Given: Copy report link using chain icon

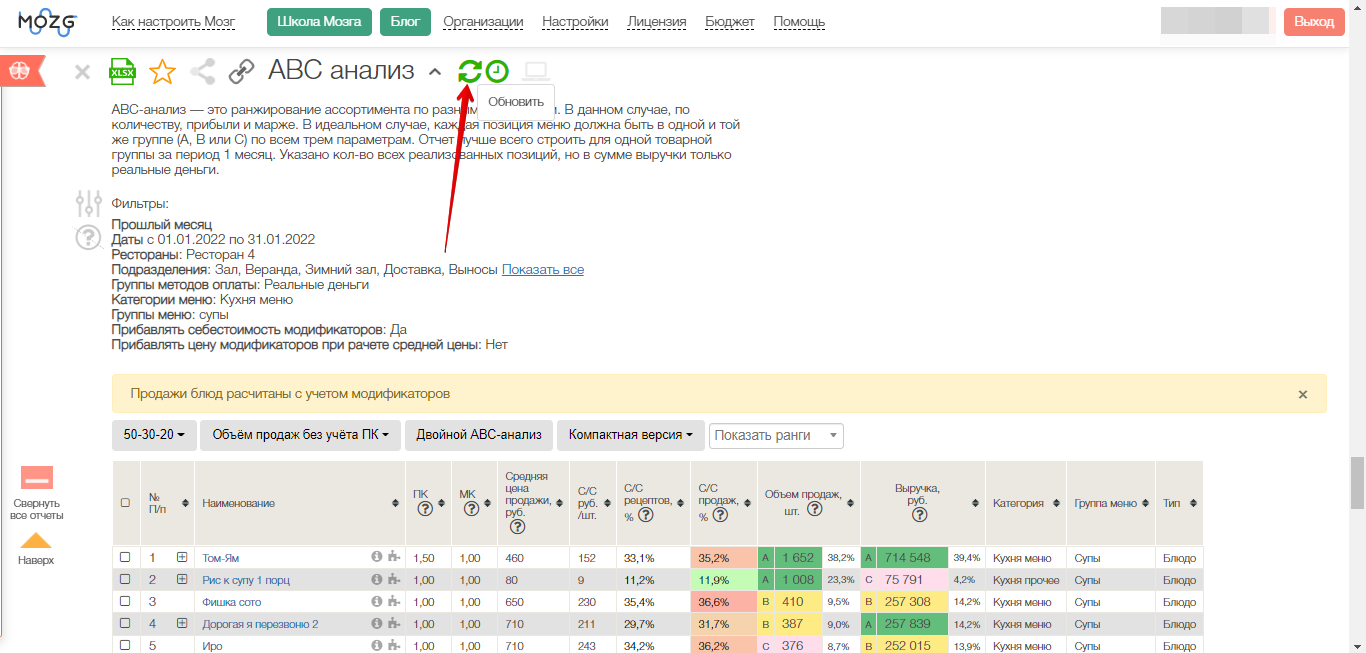Looking at the screenshot, I should 241,71.
